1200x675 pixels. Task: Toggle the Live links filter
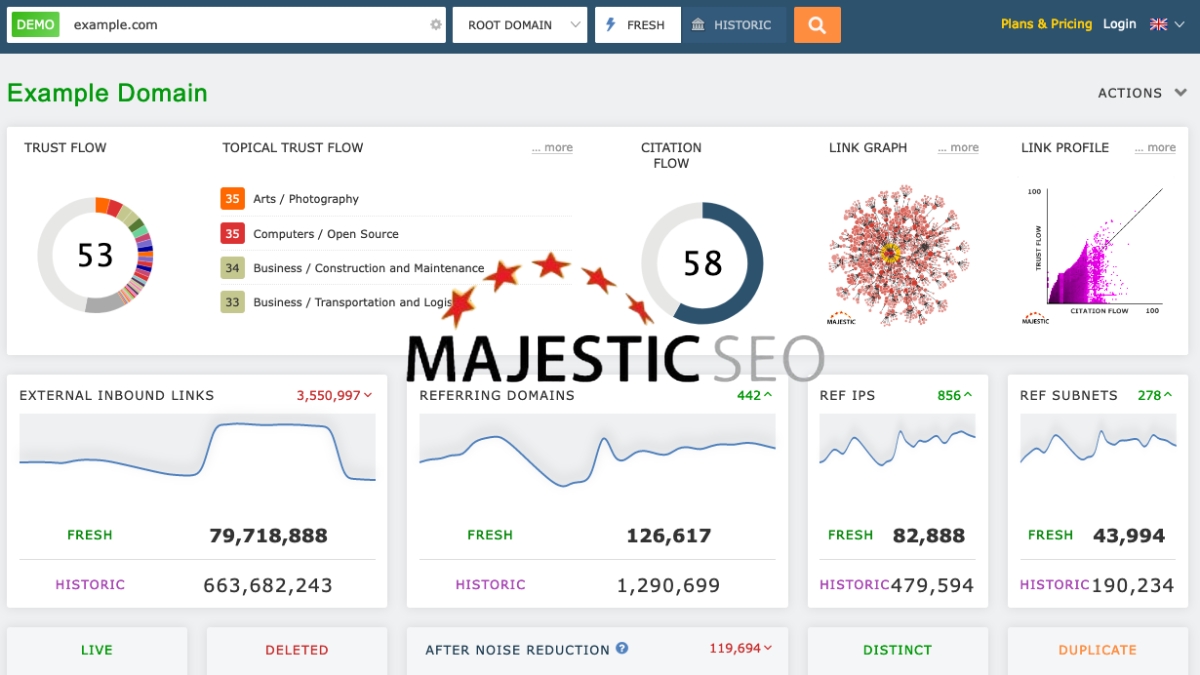click(x=96, y=649)
